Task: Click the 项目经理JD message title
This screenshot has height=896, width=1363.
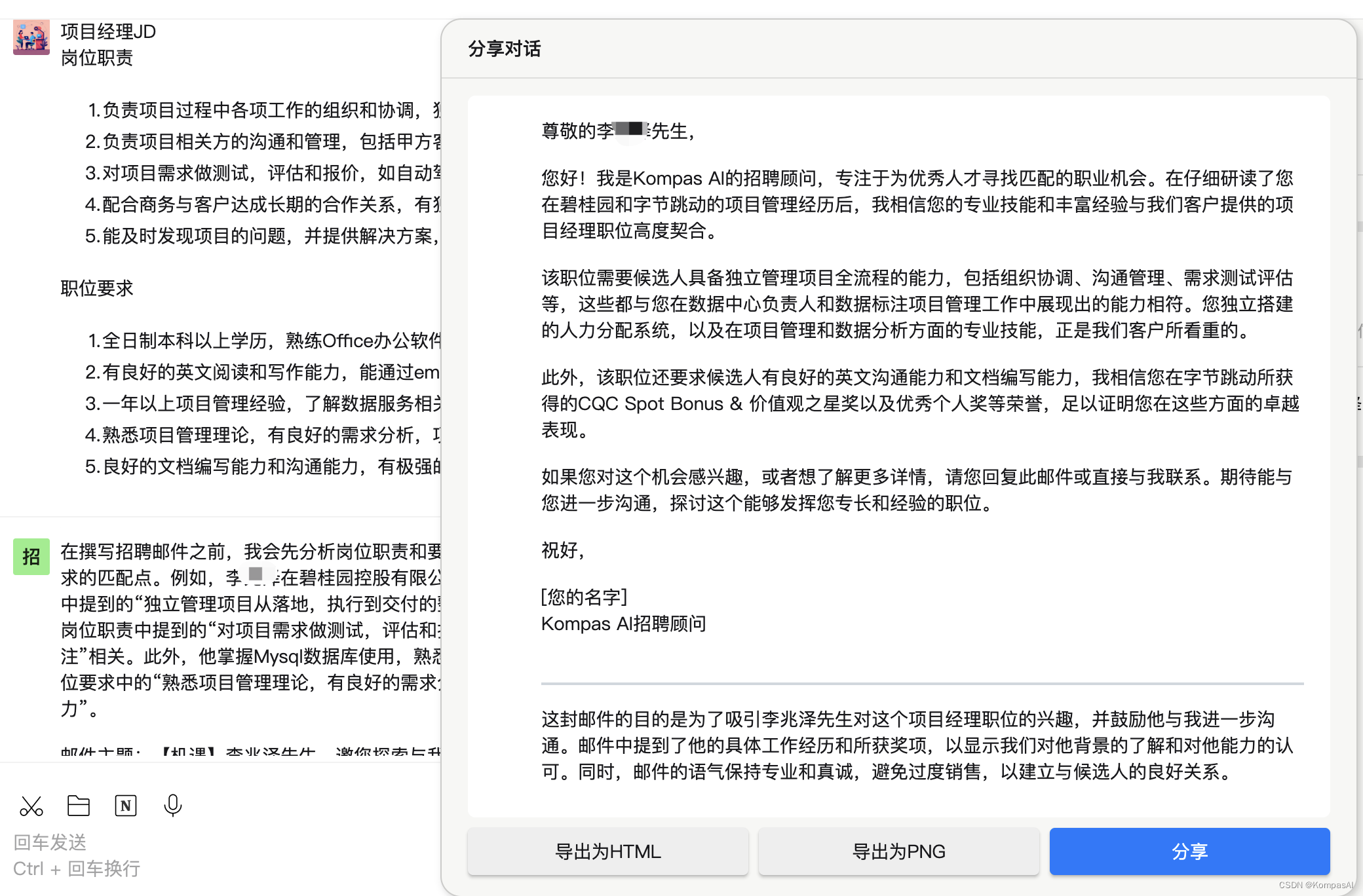Action: tap(108, 31)
